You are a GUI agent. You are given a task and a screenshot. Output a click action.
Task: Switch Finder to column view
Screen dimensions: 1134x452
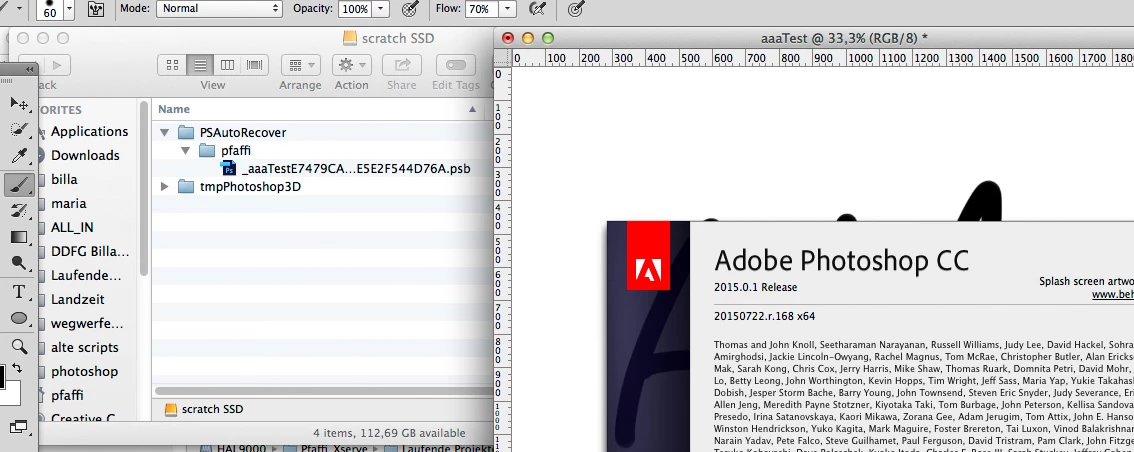click(227, 65)
